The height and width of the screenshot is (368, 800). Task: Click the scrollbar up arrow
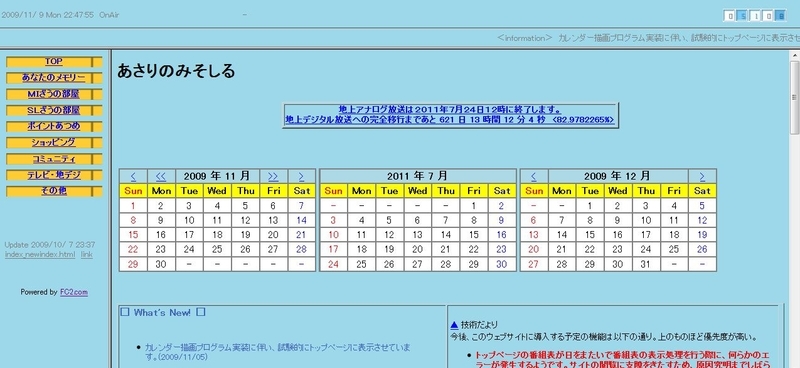click(794, 55)
